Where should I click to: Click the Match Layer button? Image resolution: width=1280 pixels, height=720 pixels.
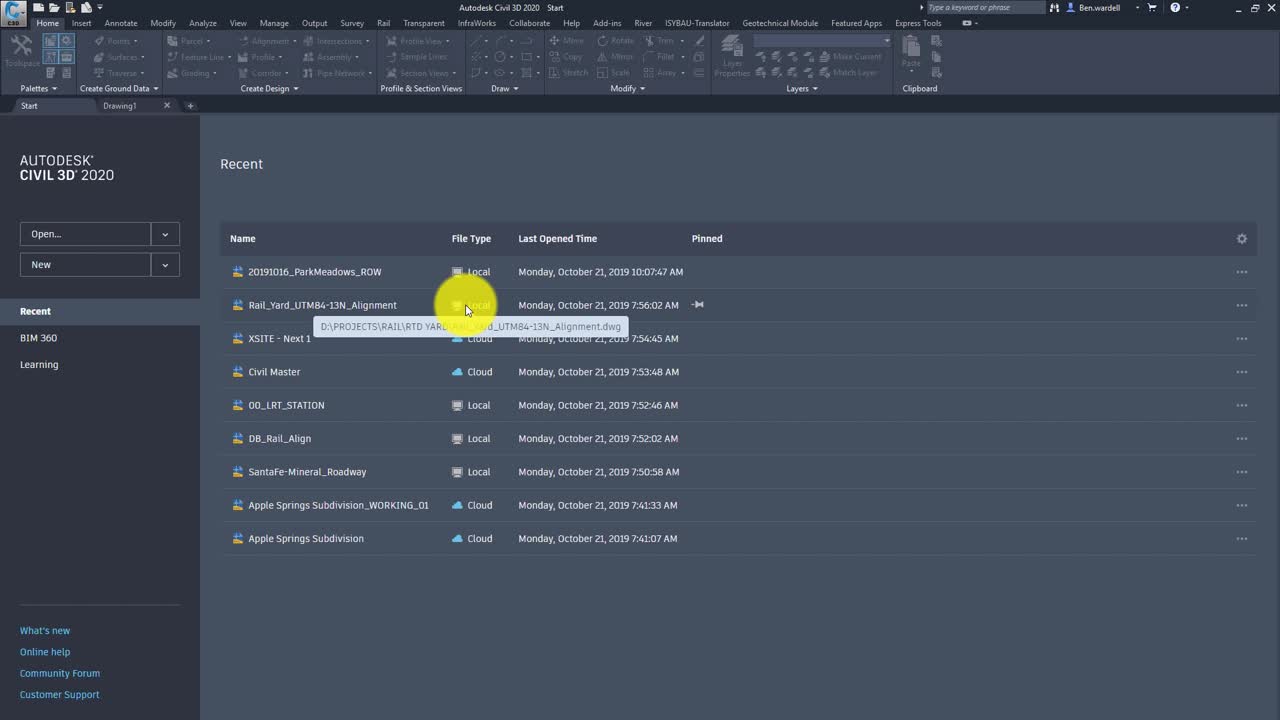pos(848,73)
